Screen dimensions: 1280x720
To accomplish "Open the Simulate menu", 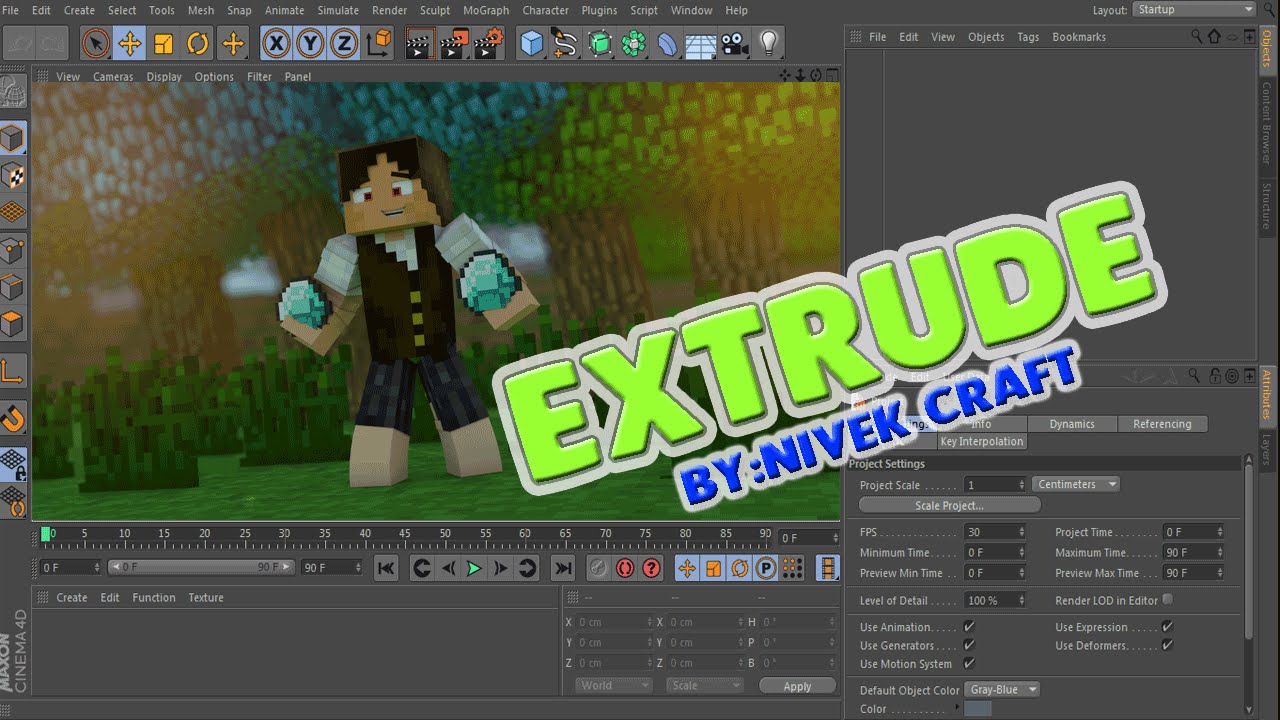I will click(x=338, y=10).
